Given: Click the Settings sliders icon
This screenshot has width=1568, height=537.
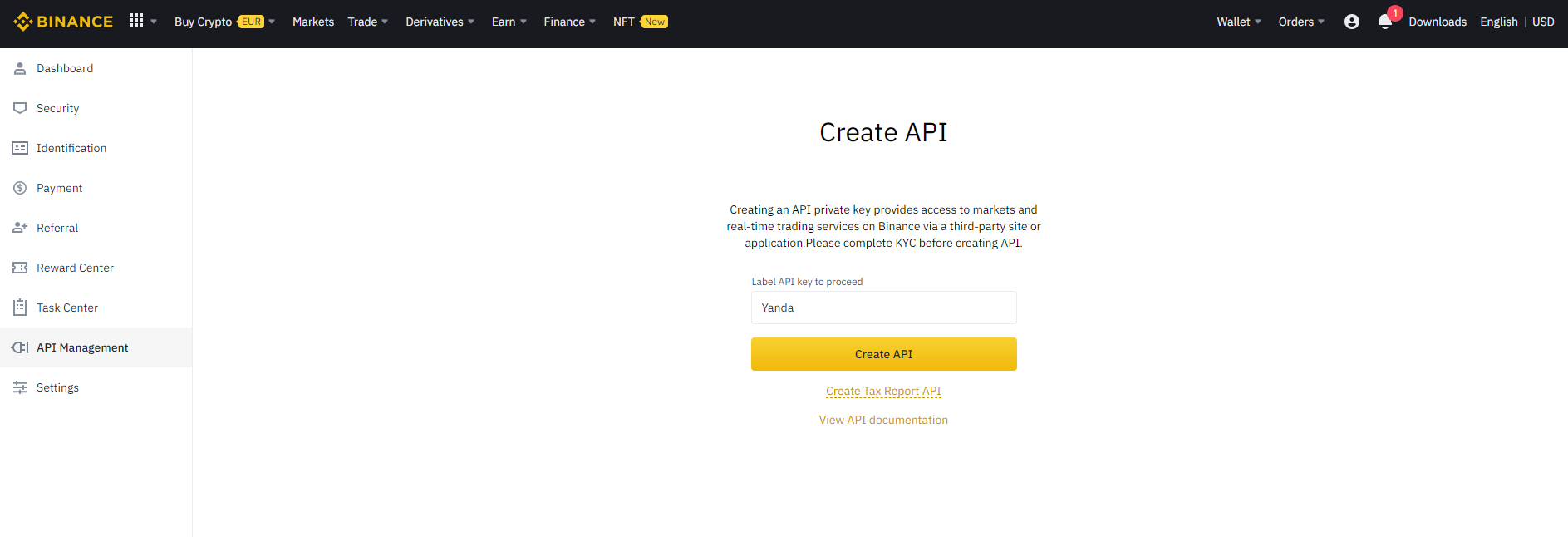Looking at the screenshot, I should pos(20,387).
